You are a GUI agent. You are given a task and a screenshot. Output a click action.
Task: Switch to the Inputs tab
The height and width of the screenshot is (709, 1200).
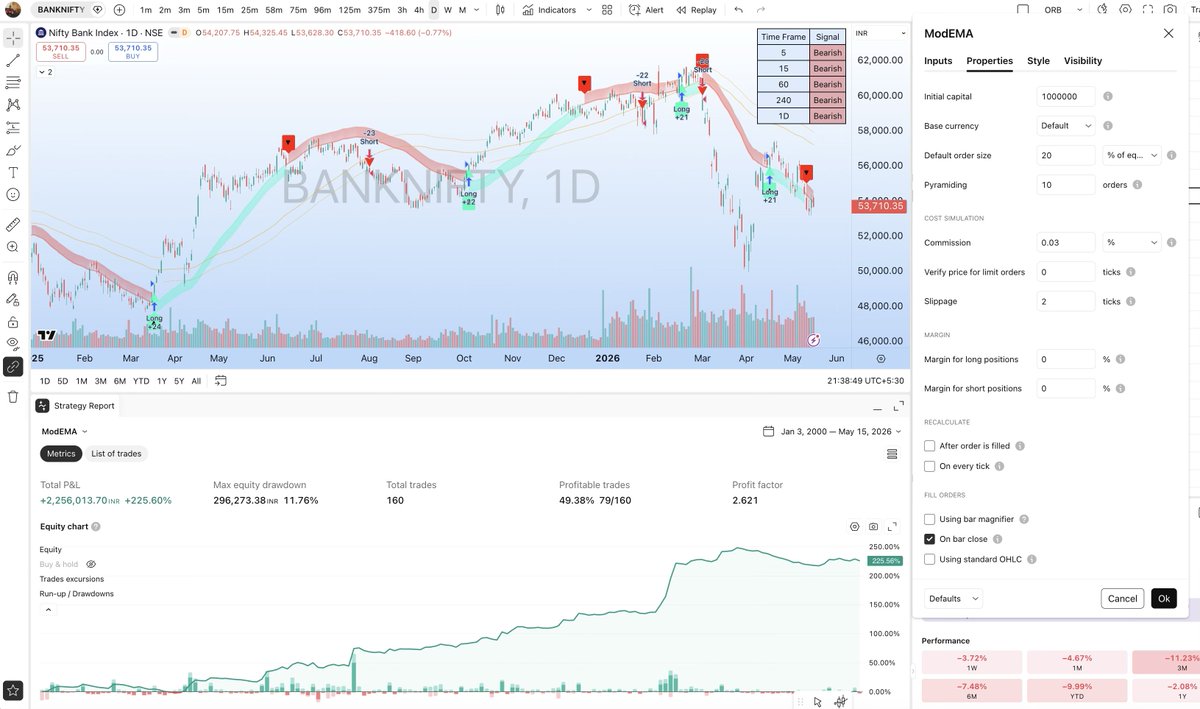click(938, 61)
